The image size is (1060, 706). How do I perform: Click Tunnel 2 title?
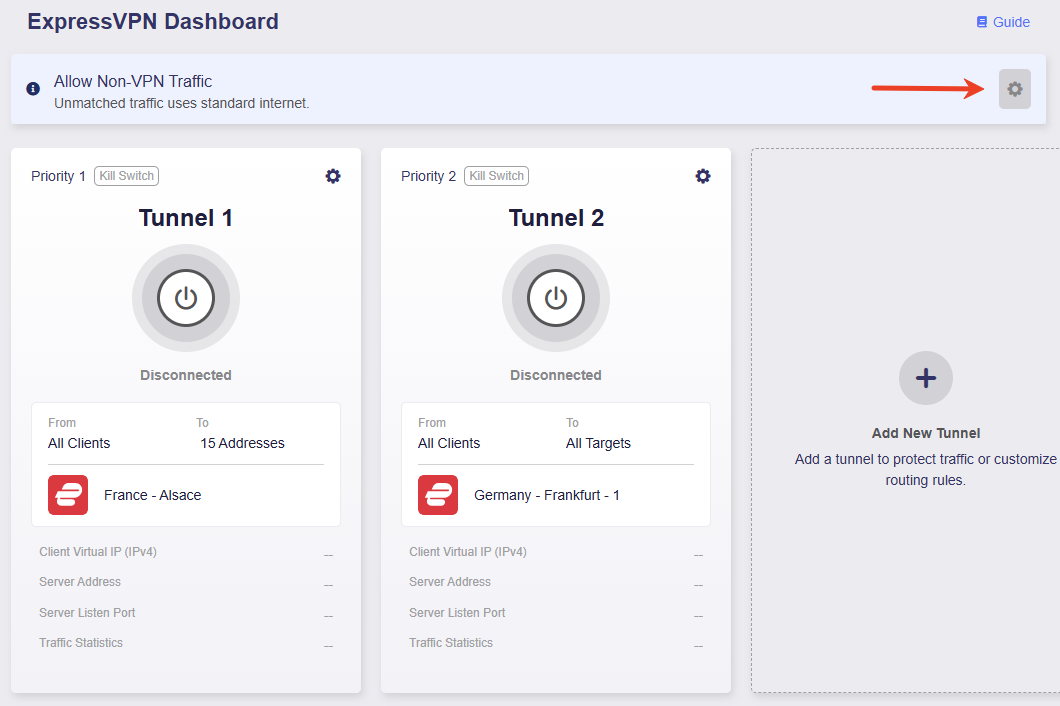(556, 218)
